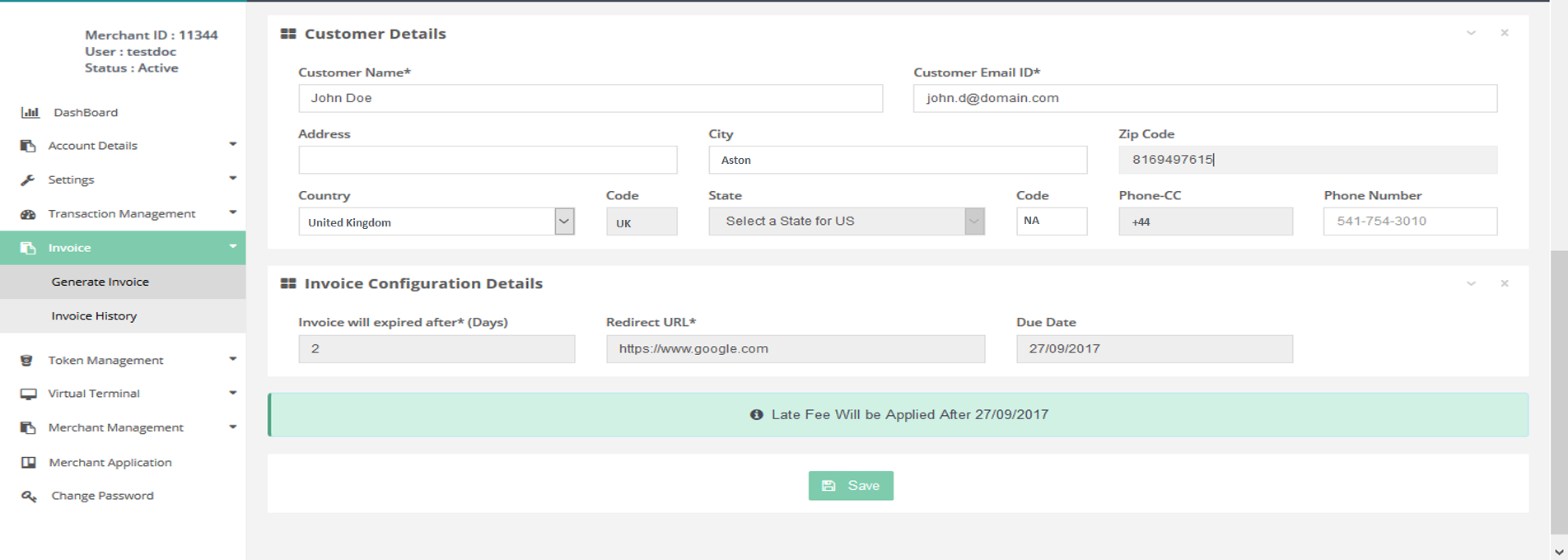Collapse the Invoice Configuration Details panel
The height and width of the screenshot is (560, 1568).
pos(1471,283)
